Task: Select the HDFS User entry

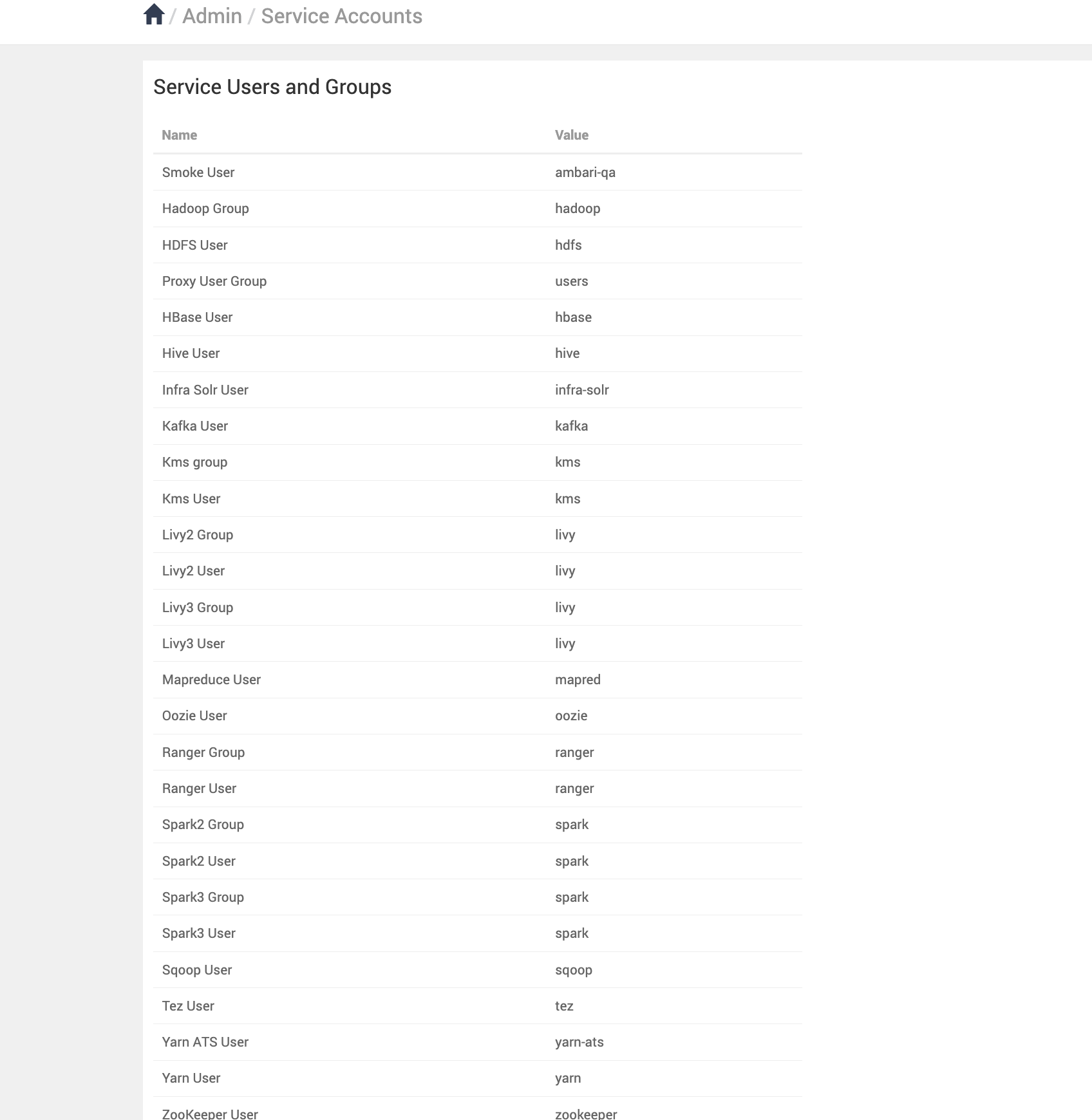Action: pyautogui.click(x=194, y=245)
